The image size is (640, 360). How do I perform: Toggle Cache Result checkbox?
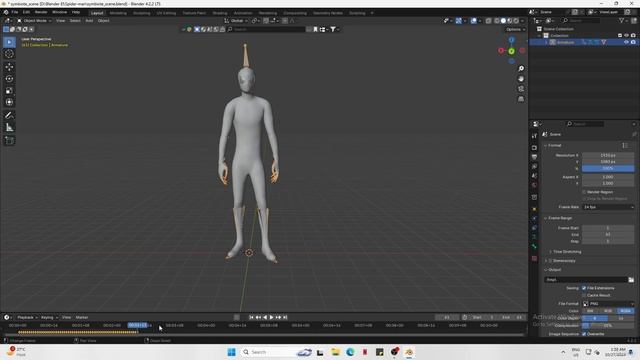coord(584,295)
